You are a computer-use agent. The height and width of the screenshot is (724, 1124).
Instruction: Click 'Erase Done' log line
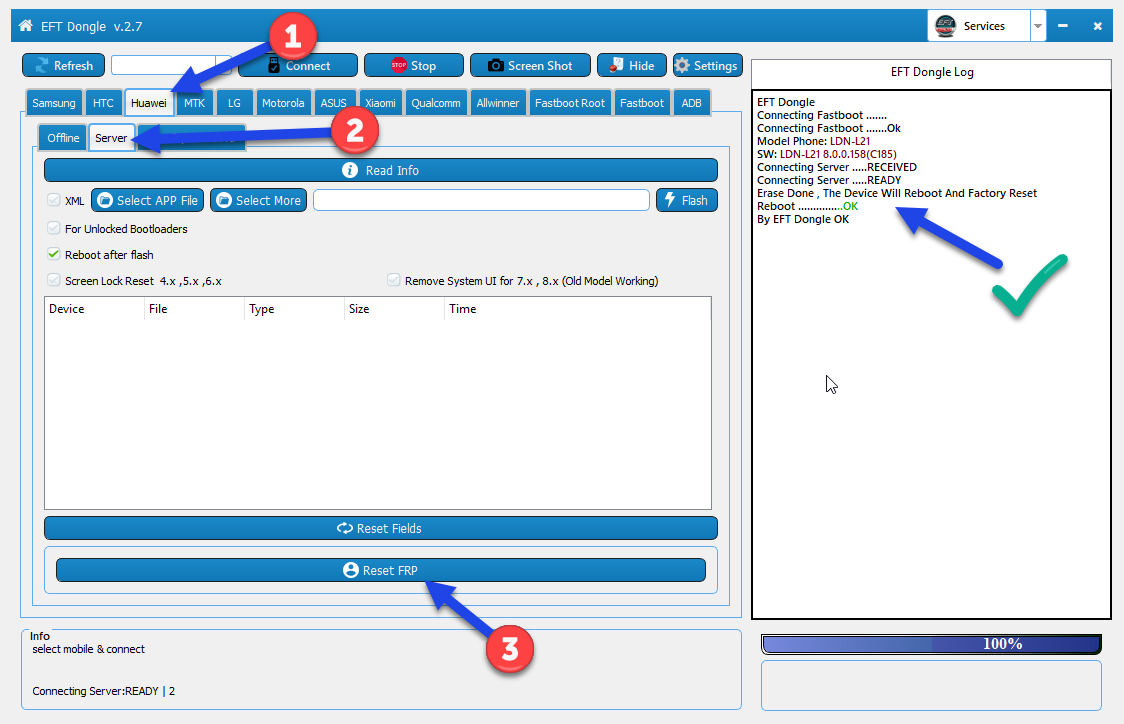tap(897, 193)
